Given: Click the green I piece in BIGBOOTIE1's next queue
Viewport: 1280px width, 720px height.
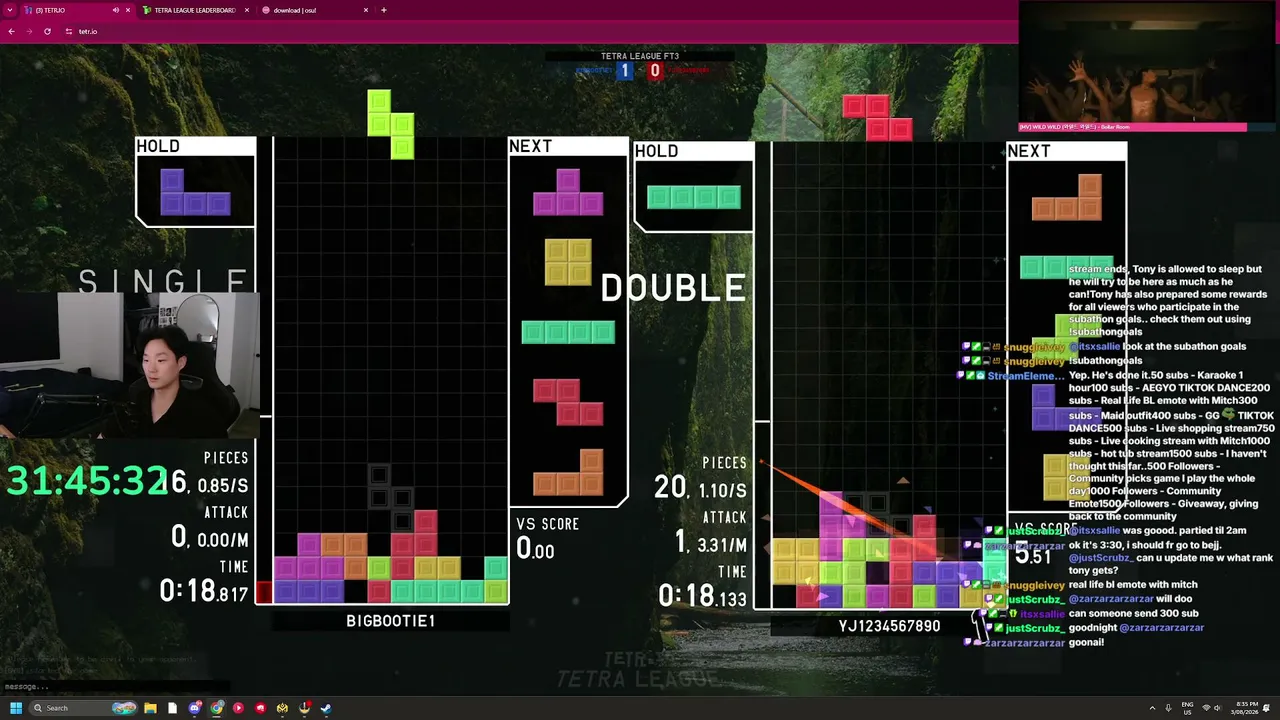Looking at the screenshot, I should (x=568, y=332).
